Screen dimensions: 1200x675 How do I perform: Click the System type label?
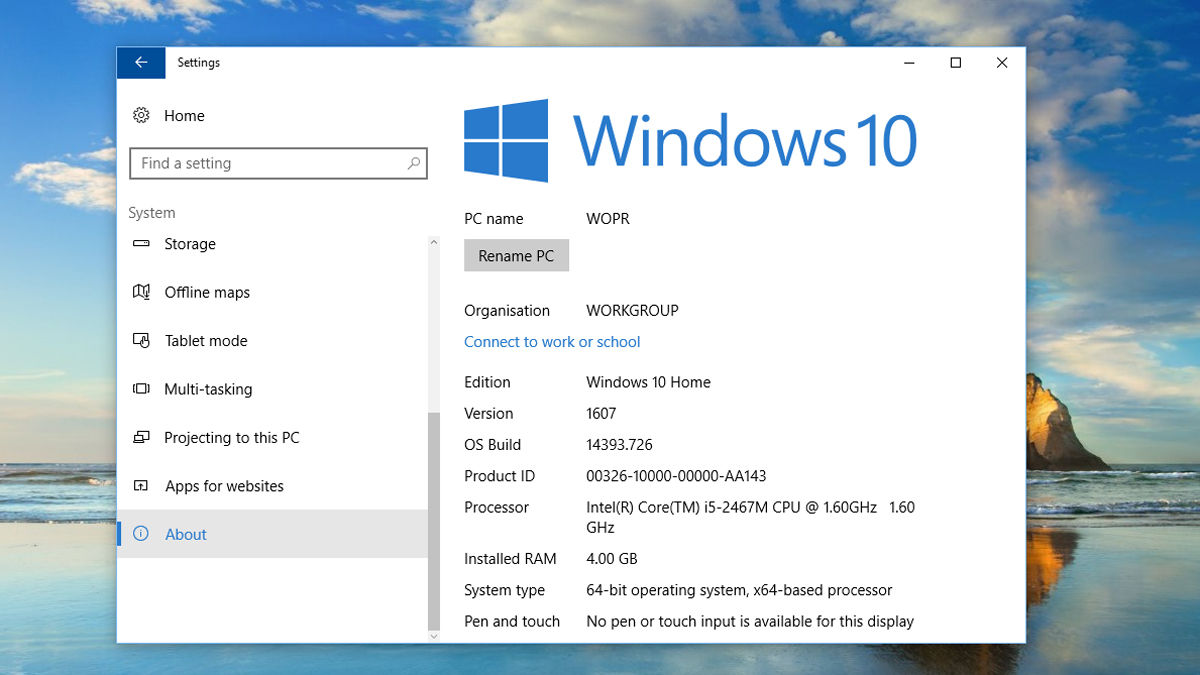tap(504, 590)
